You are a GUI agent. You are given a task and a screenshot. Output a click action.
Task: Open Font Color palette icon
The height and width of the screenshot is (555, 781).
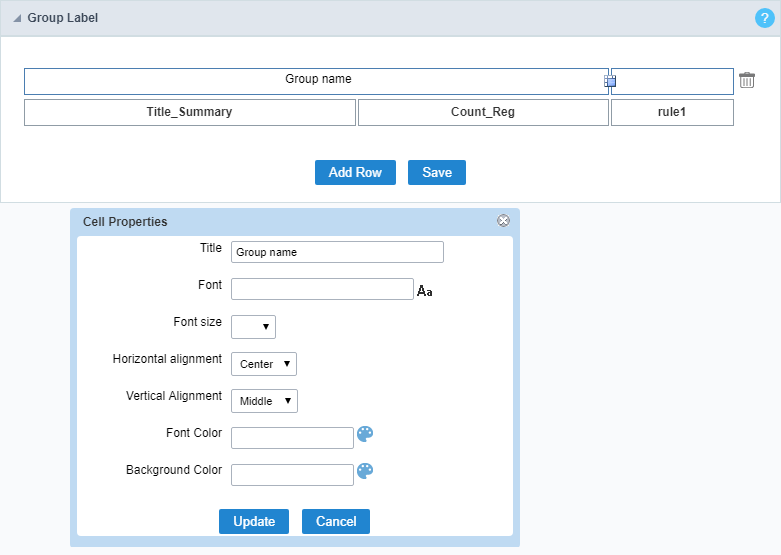[365, 434]
